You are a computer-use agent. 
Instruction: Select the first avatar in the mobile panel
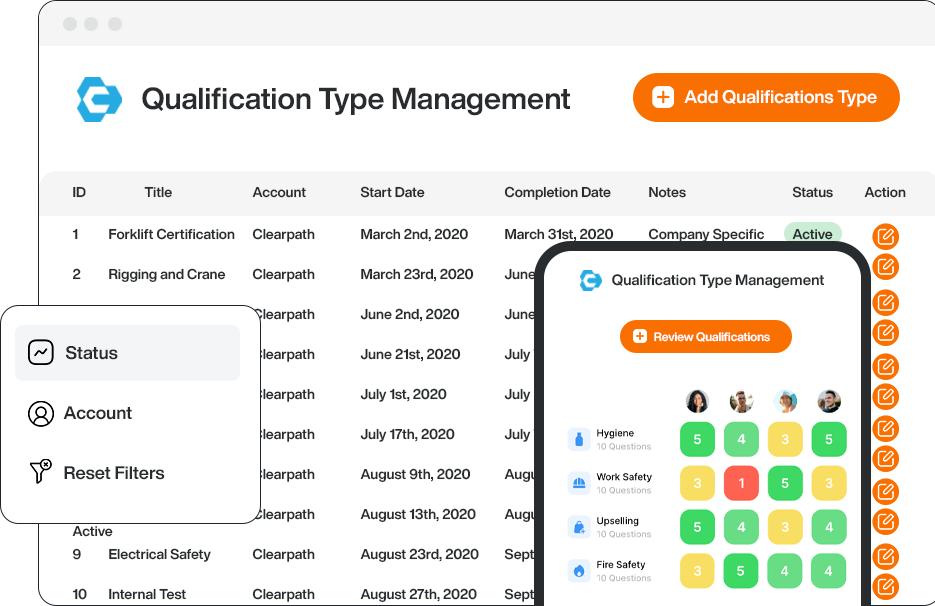(697, 401)
